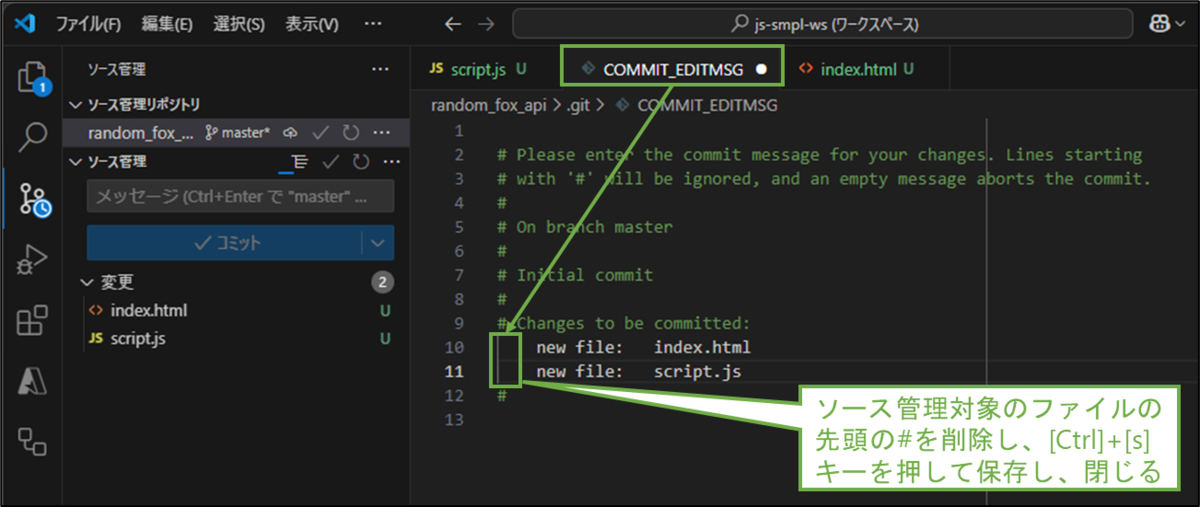
Task: Click COMMIT_EDITMSG in the breadcrumb
Action: point(707,104)
